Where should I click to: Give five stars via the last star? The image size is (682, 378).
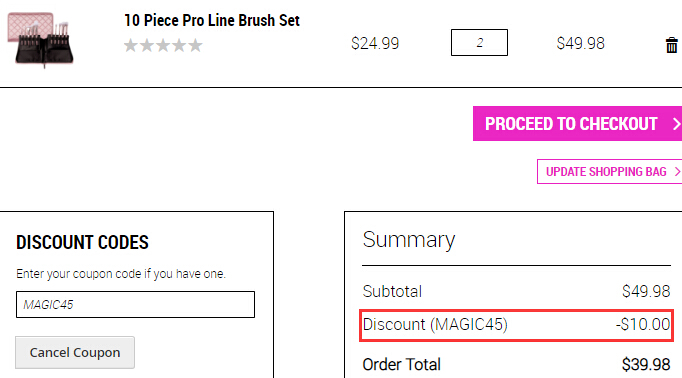click(x=195, y=45)
